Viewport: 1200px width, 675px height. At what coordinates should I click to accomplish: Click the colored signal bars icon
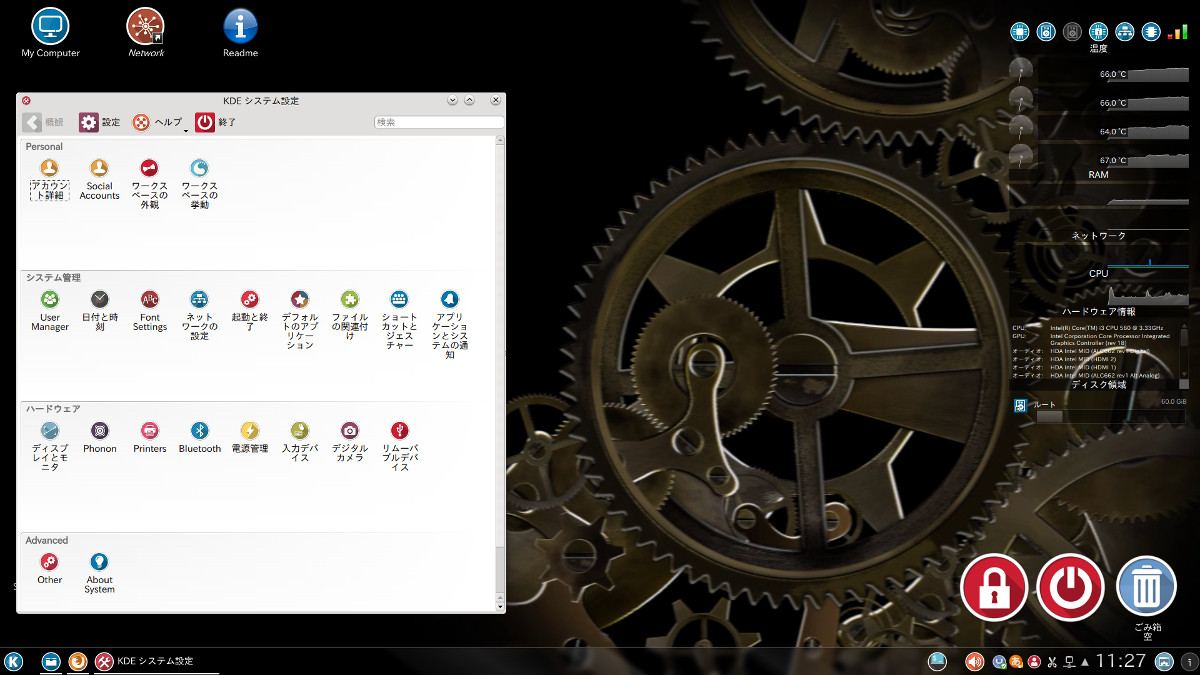click(1177, 32)
